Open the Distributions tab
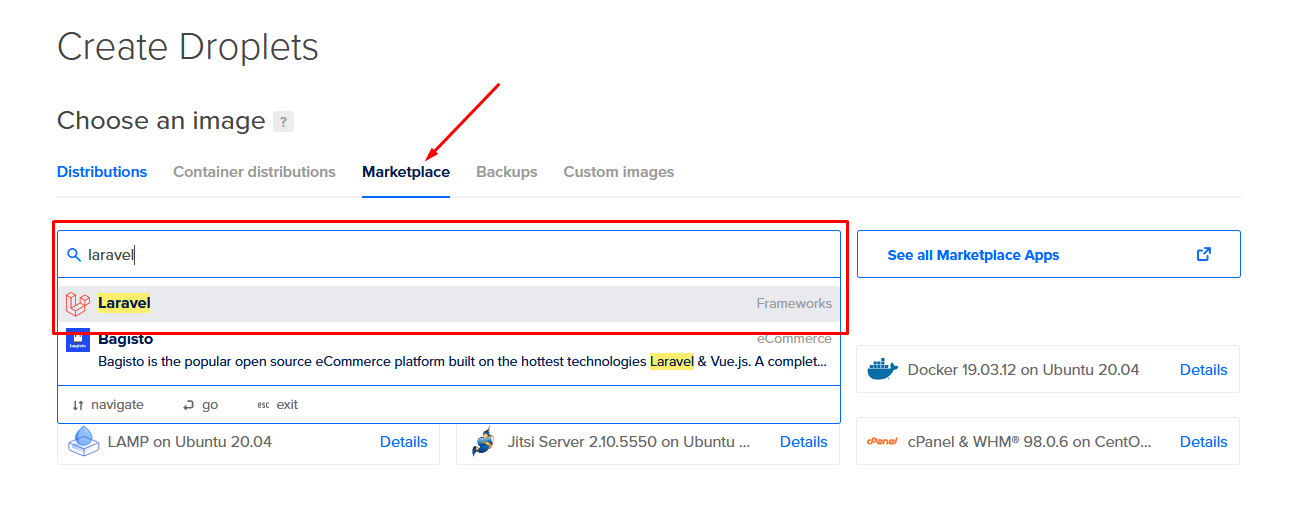Screen dimensions: 1296x522 [x=102, y=172]
